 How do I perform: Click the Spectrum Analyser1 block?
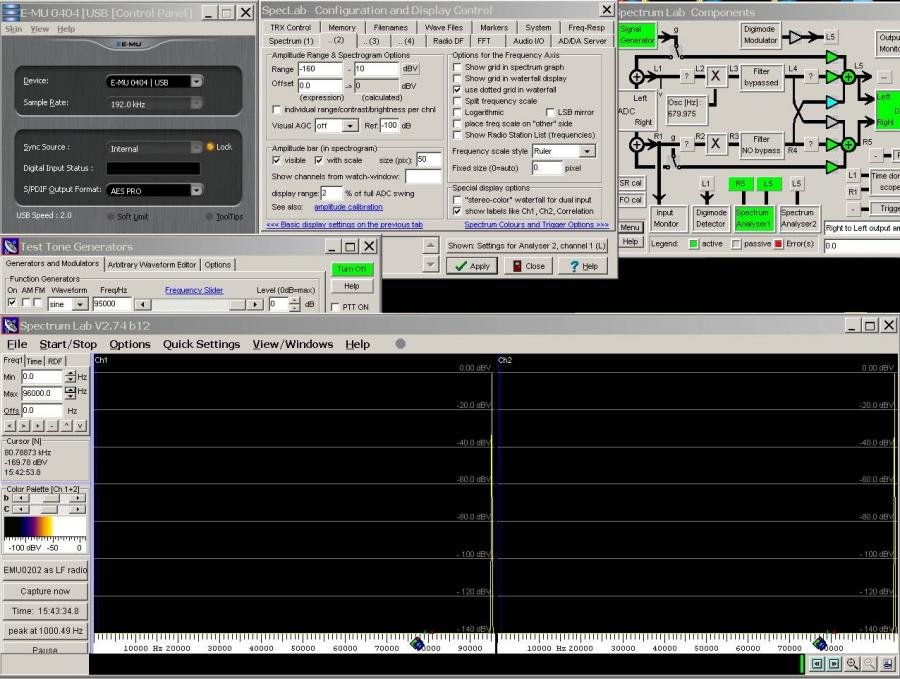click(754, 218)
